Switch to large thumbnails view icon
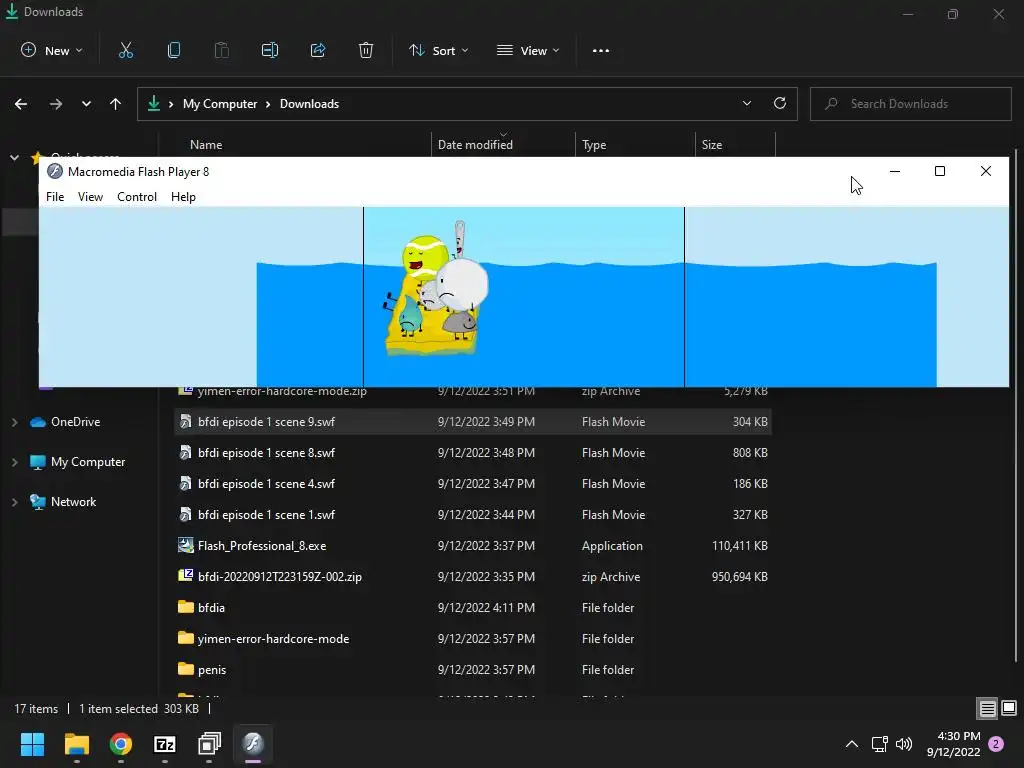The width and height of the screenshot is (1024, 768). pyautogui.click(x=1009, y=708)
